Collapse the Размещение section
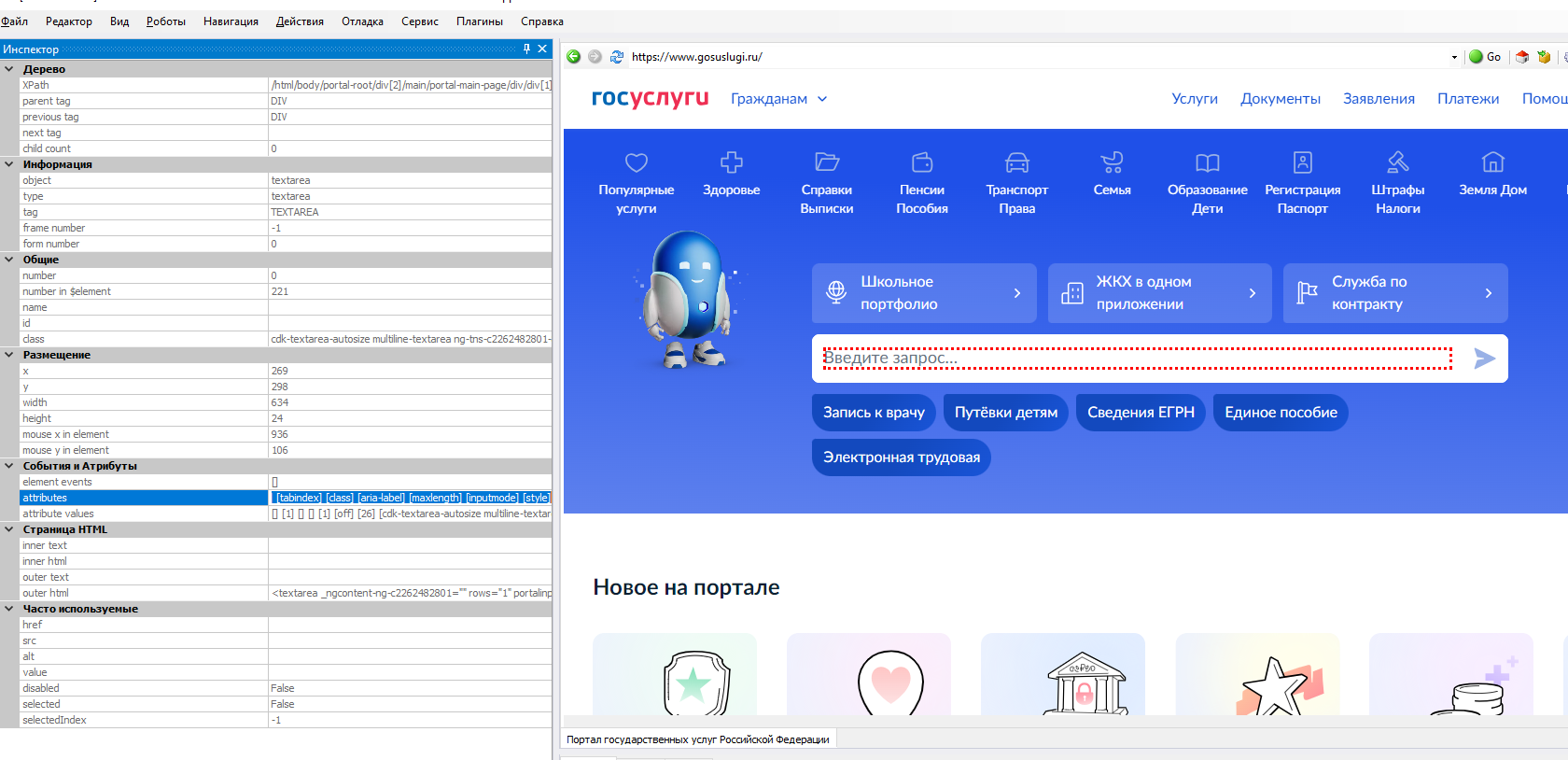Viewport: 1568px width, 760px height. click(x=9, y=355)
